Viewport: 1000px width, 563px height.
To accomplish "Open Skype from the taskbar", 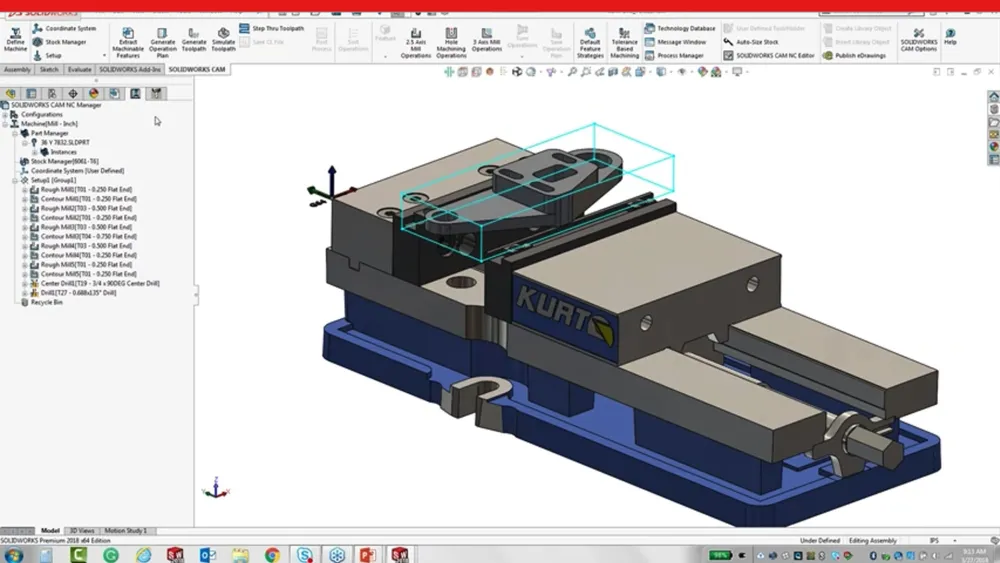I will point(305,555).
